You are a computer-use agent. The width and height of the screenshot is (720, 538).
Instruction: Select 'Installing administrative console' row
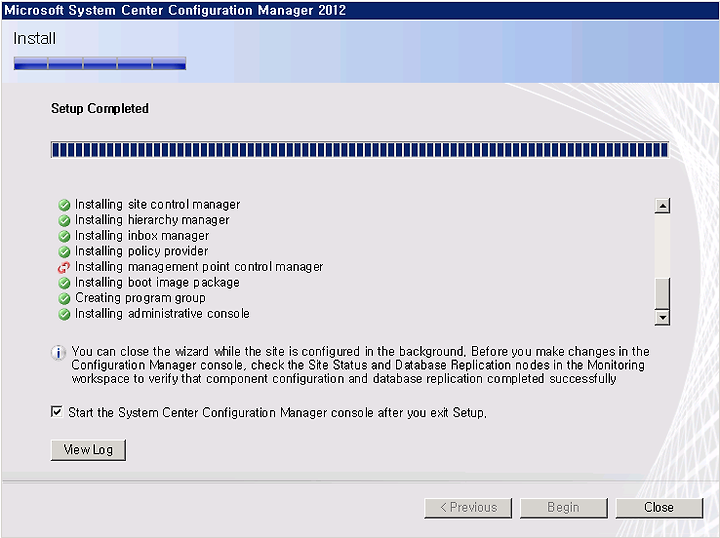click(154, 314)
